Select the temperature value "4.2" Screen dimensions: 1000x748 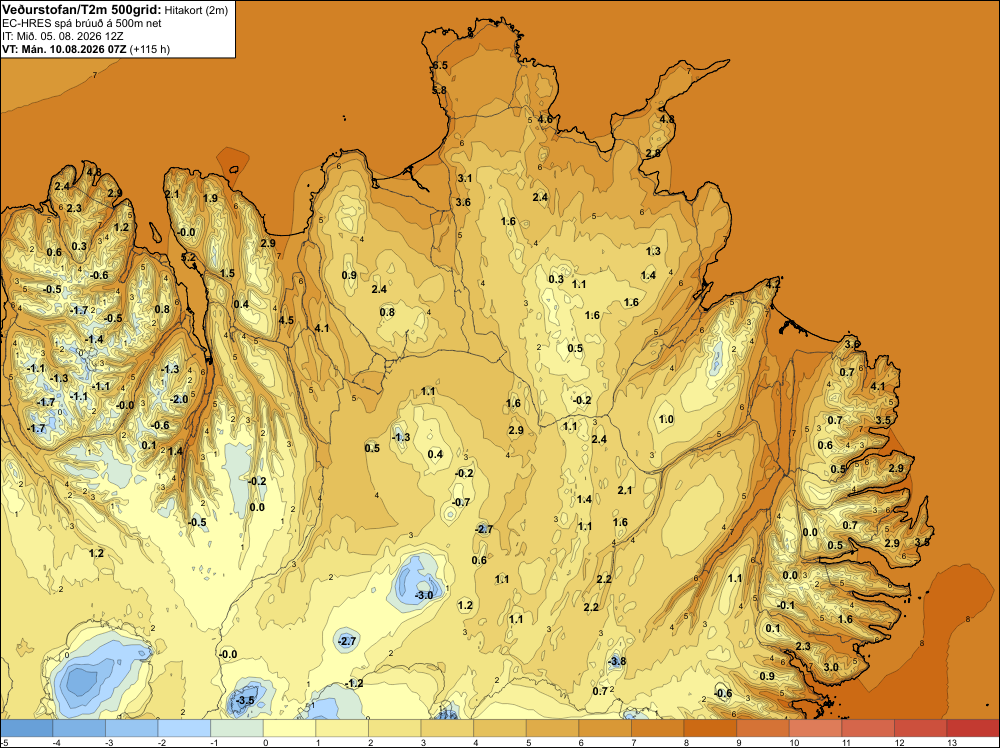[x=773, y=284]
